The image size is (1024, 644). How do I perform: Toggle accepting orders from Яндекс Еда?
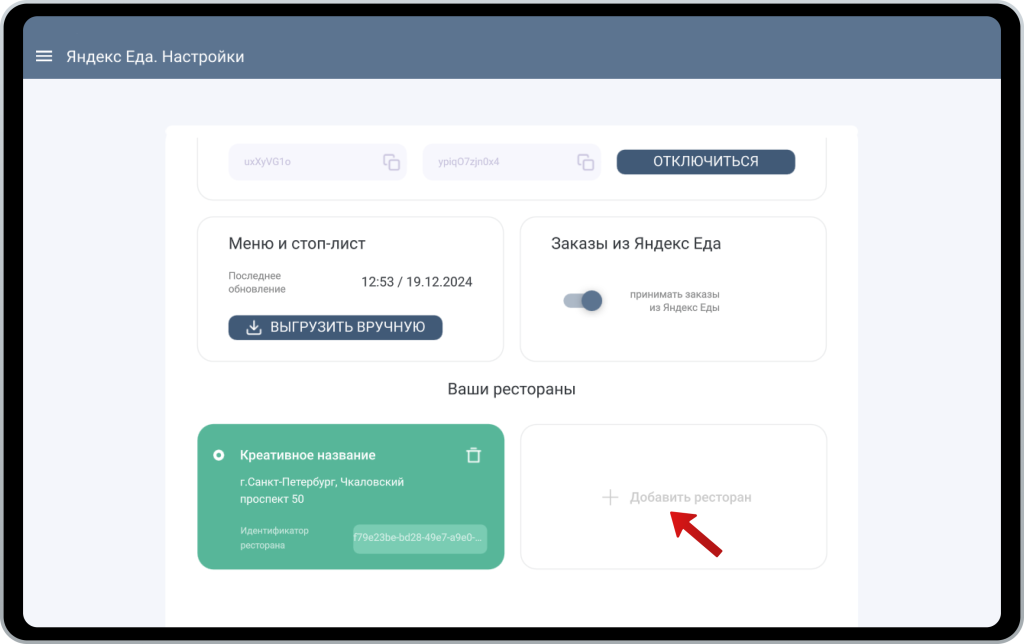click(583, 300)
